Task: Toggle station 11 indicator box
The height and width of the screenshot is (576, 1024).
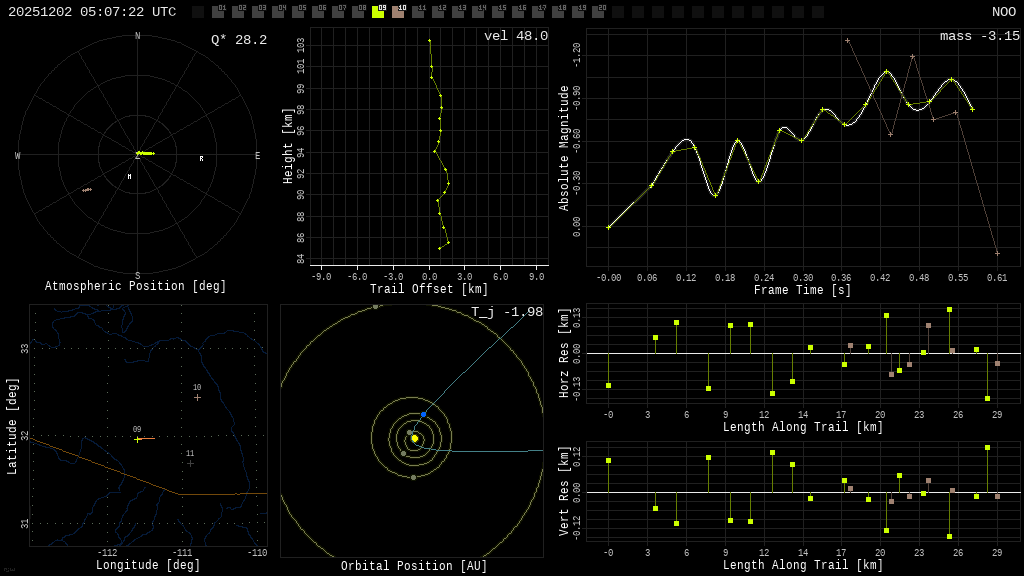Action: pyautogui.click(x=418, y=12)
